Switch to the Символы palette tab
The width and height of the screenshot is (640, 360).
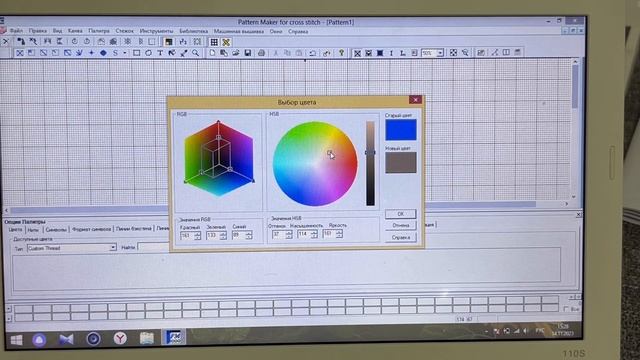click(56, 230)
